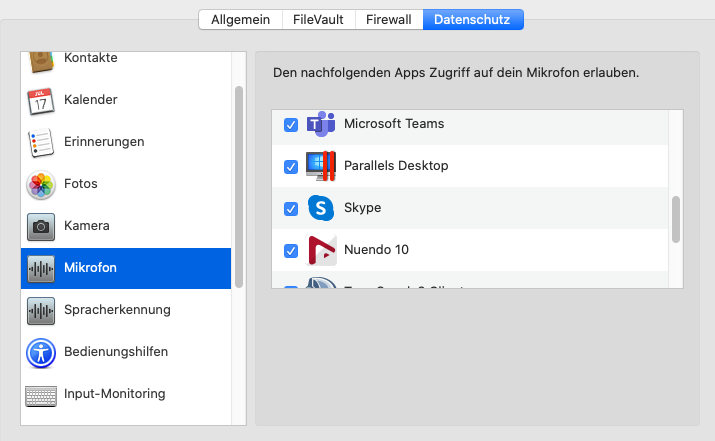Select Bedienungshilfen in the sidebar

[x=126, y=352]
